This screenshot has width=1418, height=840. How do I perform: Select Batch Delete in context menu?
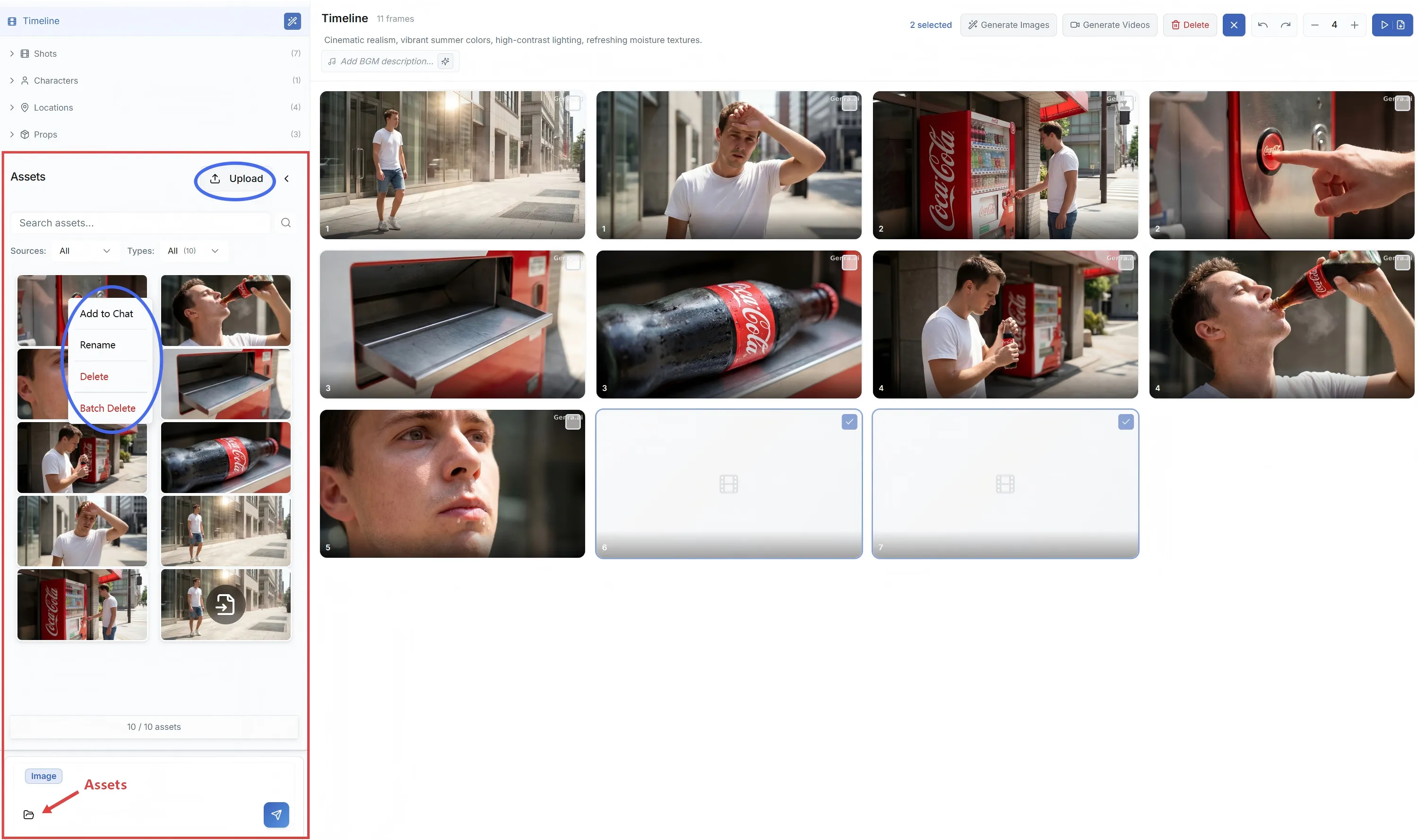click(107, 408)
